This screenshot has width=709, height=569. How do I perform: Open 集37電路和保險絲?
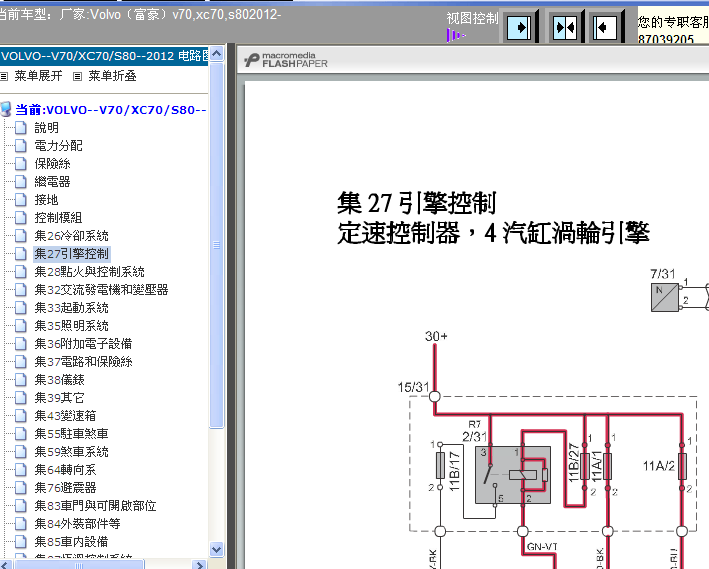83,362
